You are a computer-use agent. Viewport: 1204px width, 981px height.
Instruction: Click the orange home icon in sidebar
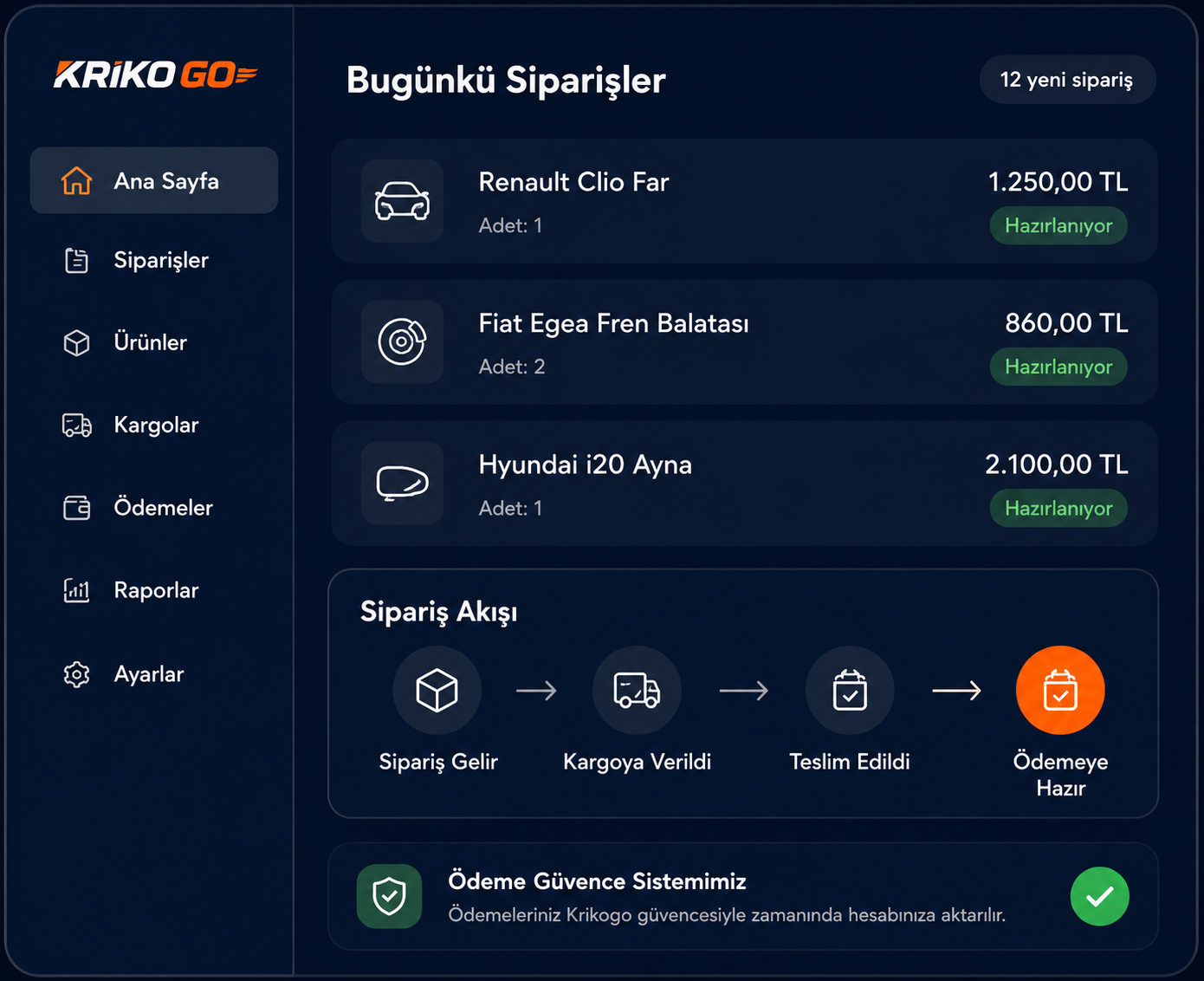76,180
